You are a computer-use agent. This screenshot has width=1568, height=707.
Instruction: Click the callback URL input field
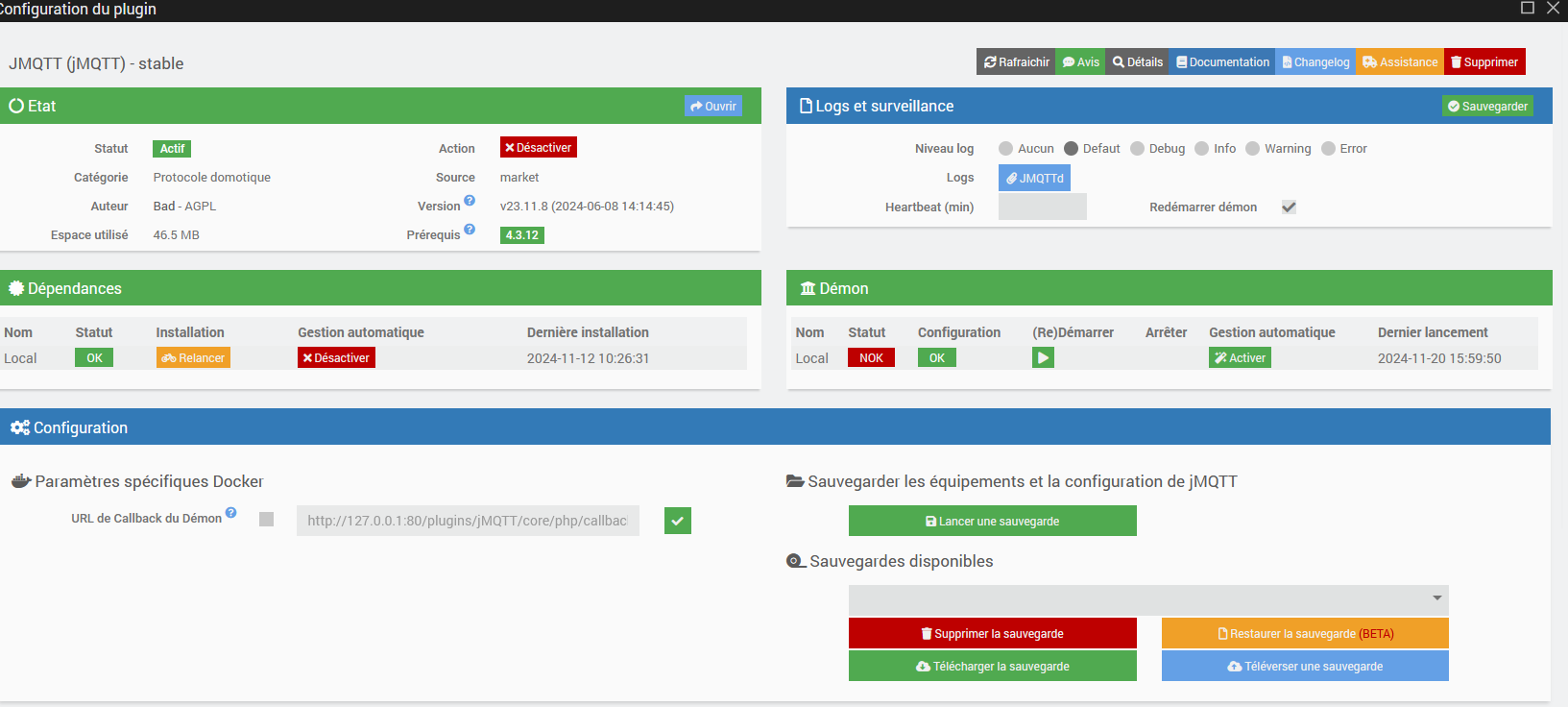tap(468, 521)
